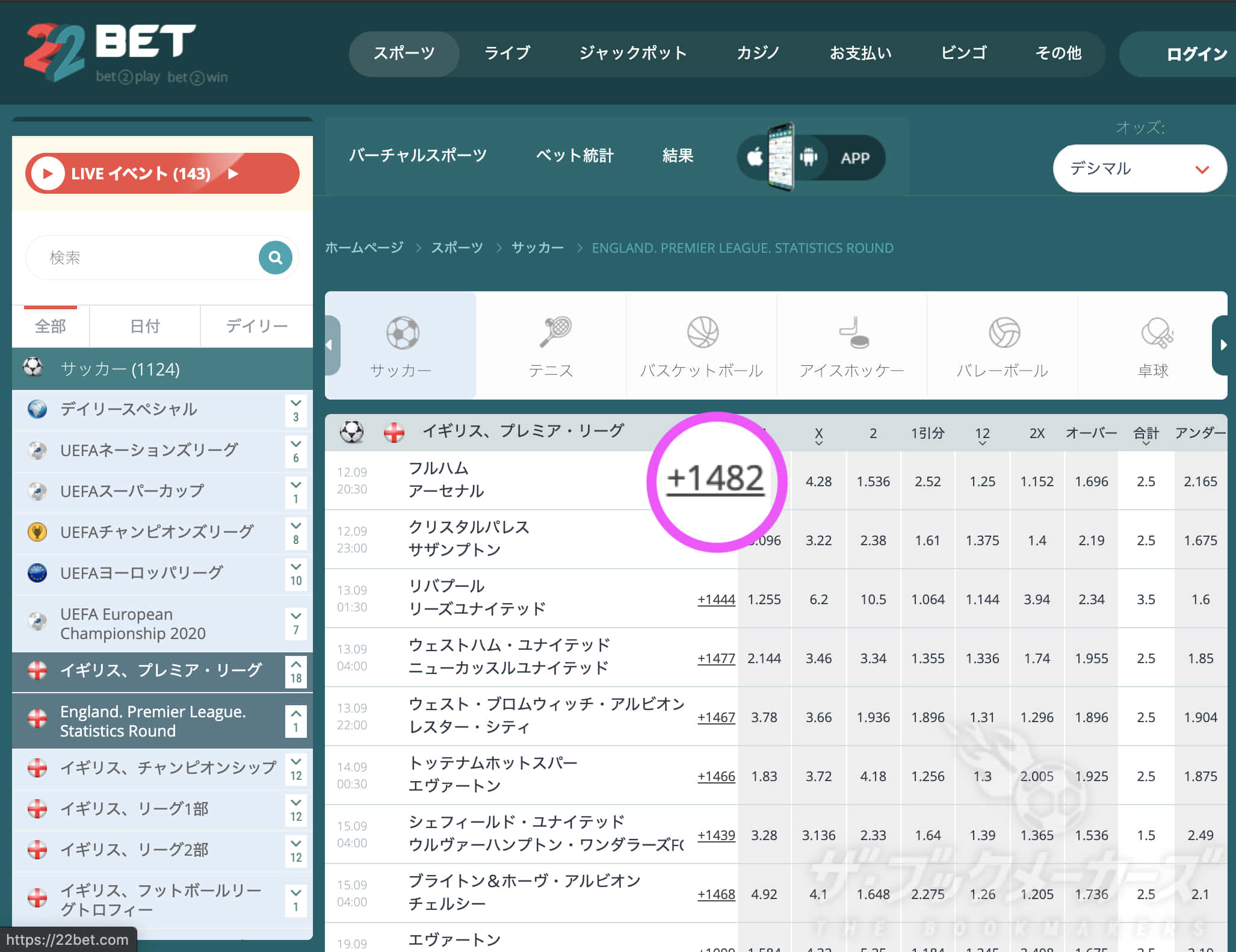Switch odds to 日付 tab

(x=144, y=326)
